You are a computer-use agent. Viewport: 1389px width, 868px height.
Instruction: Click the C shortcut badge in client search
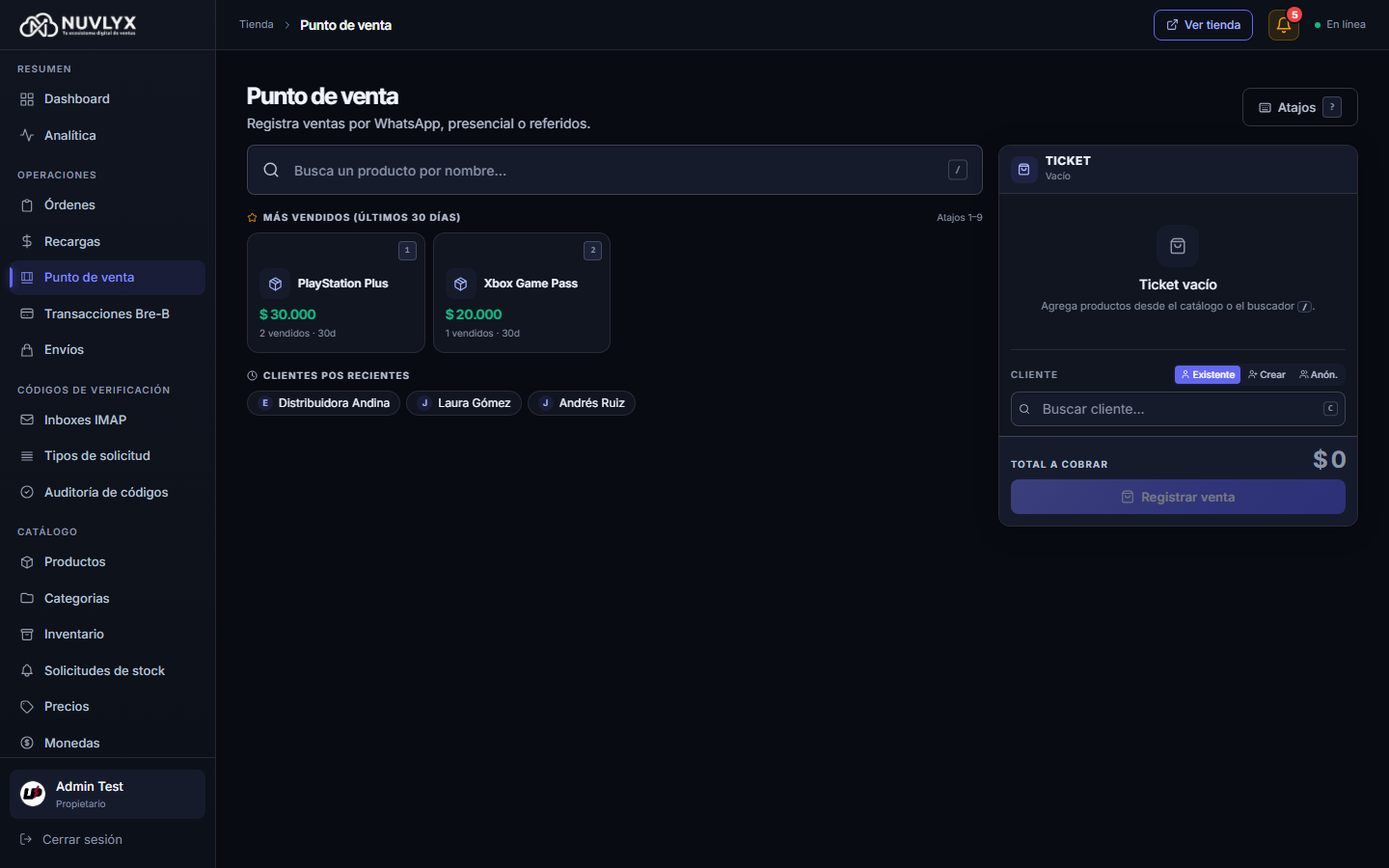pyautogui.click(x=1330, y=409)
